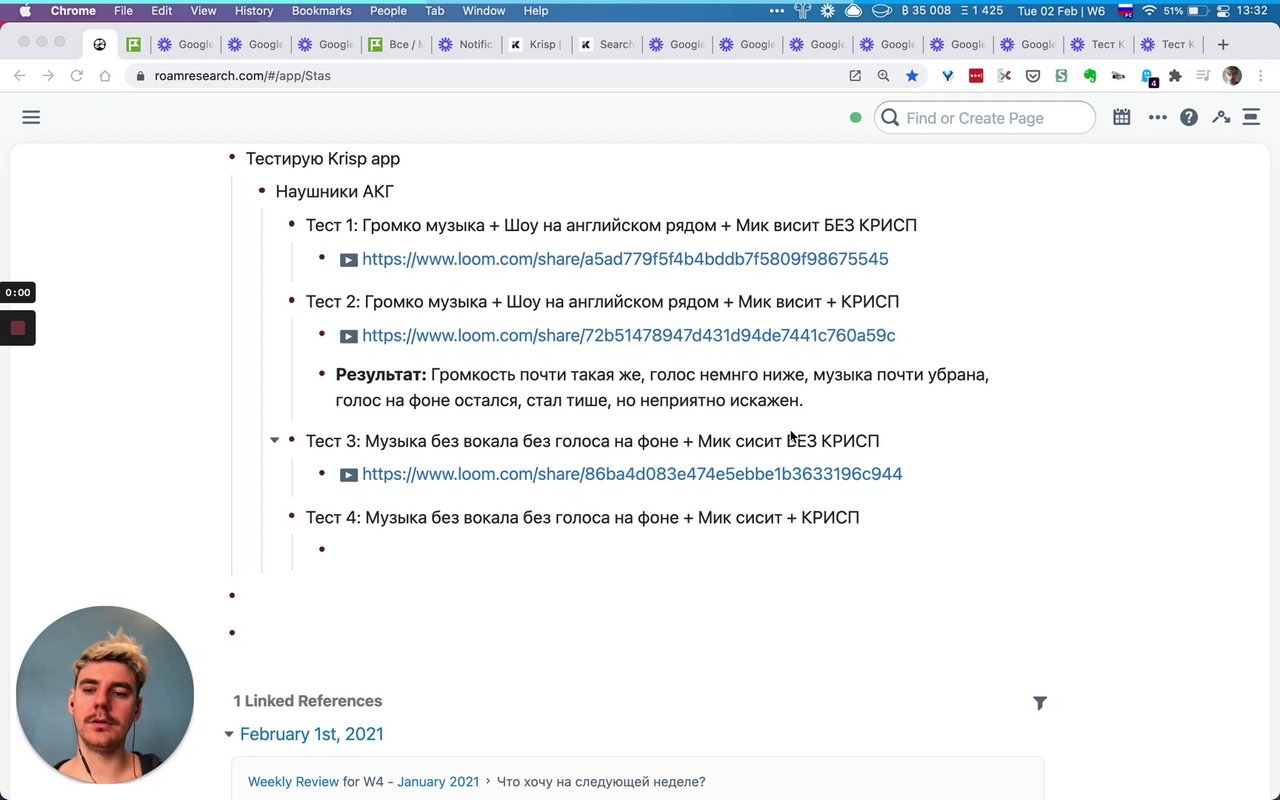1280x800 pixels.
Task: Play the Loom video embed for Тест 1
Action: click(x=348, y=260)
